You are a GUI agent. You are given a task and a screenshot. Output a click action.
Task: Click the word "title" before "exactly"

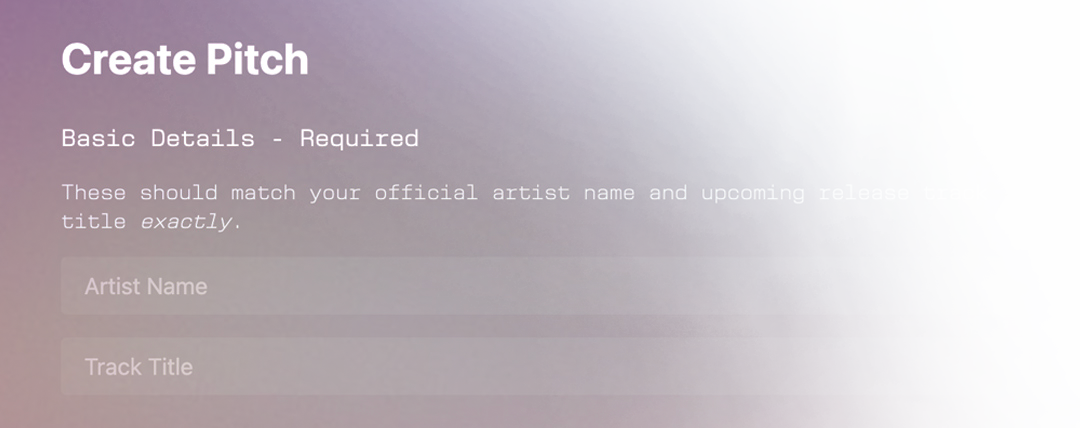click(x=94, y=221)
